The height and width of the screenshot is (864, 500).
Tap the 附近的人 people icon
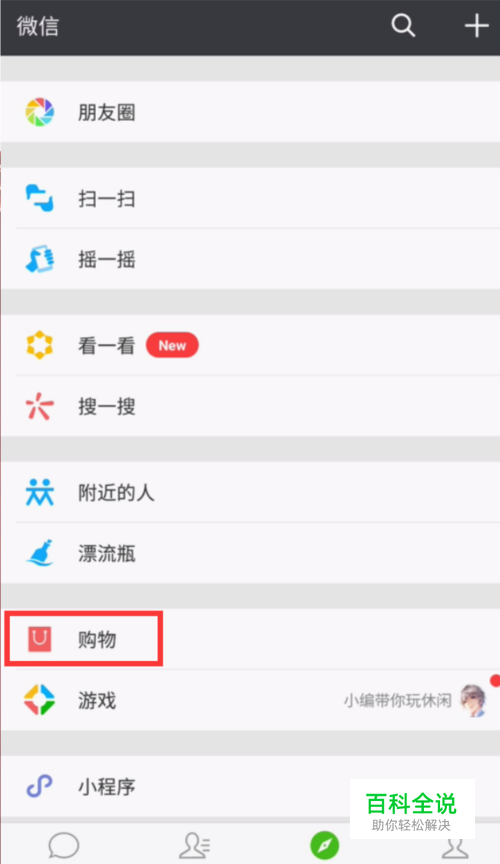(40, 492)
